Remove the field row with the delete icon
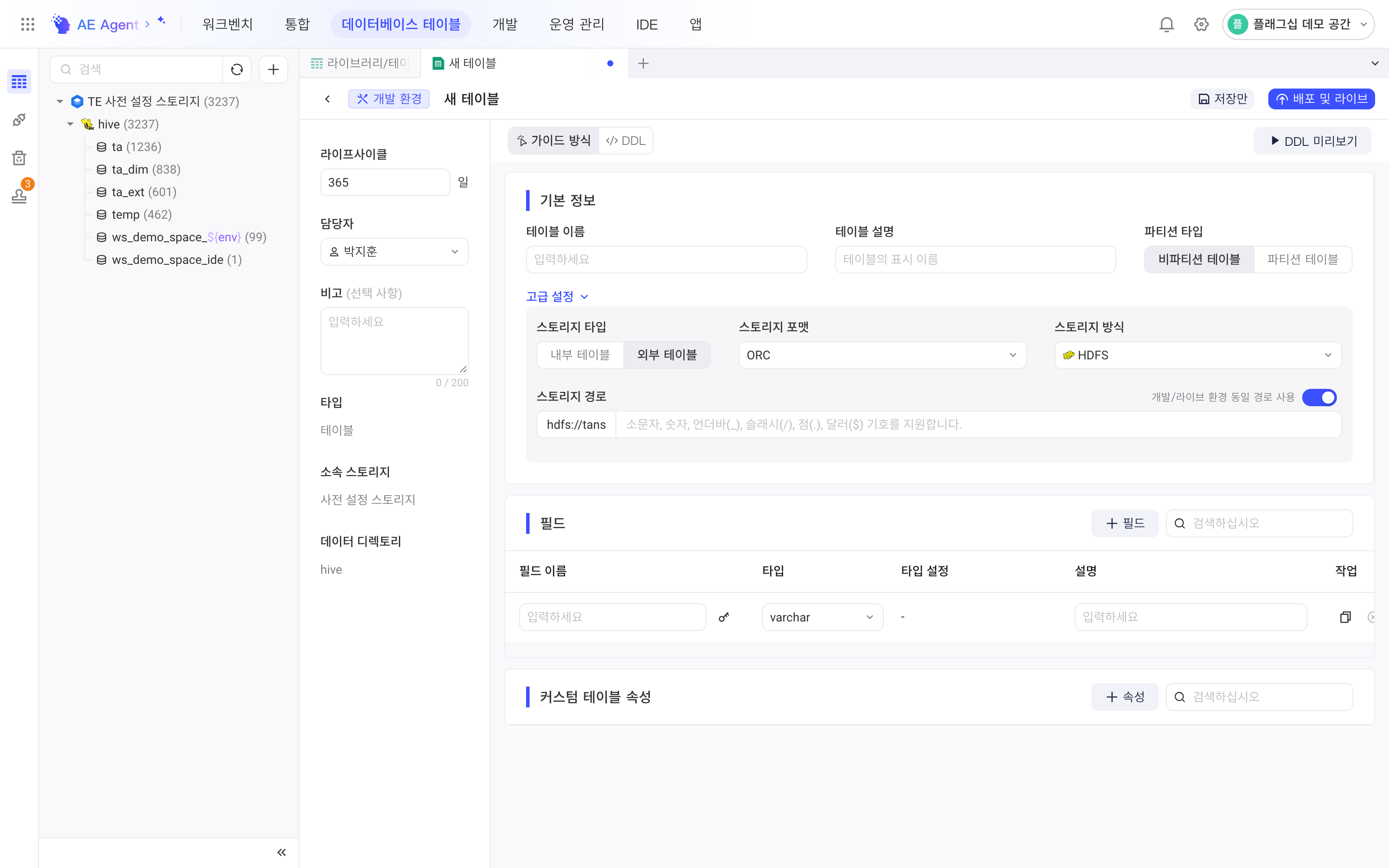Image resolution: width=1389 pixels, height=868 pixels. click(x=1371, y=617)
